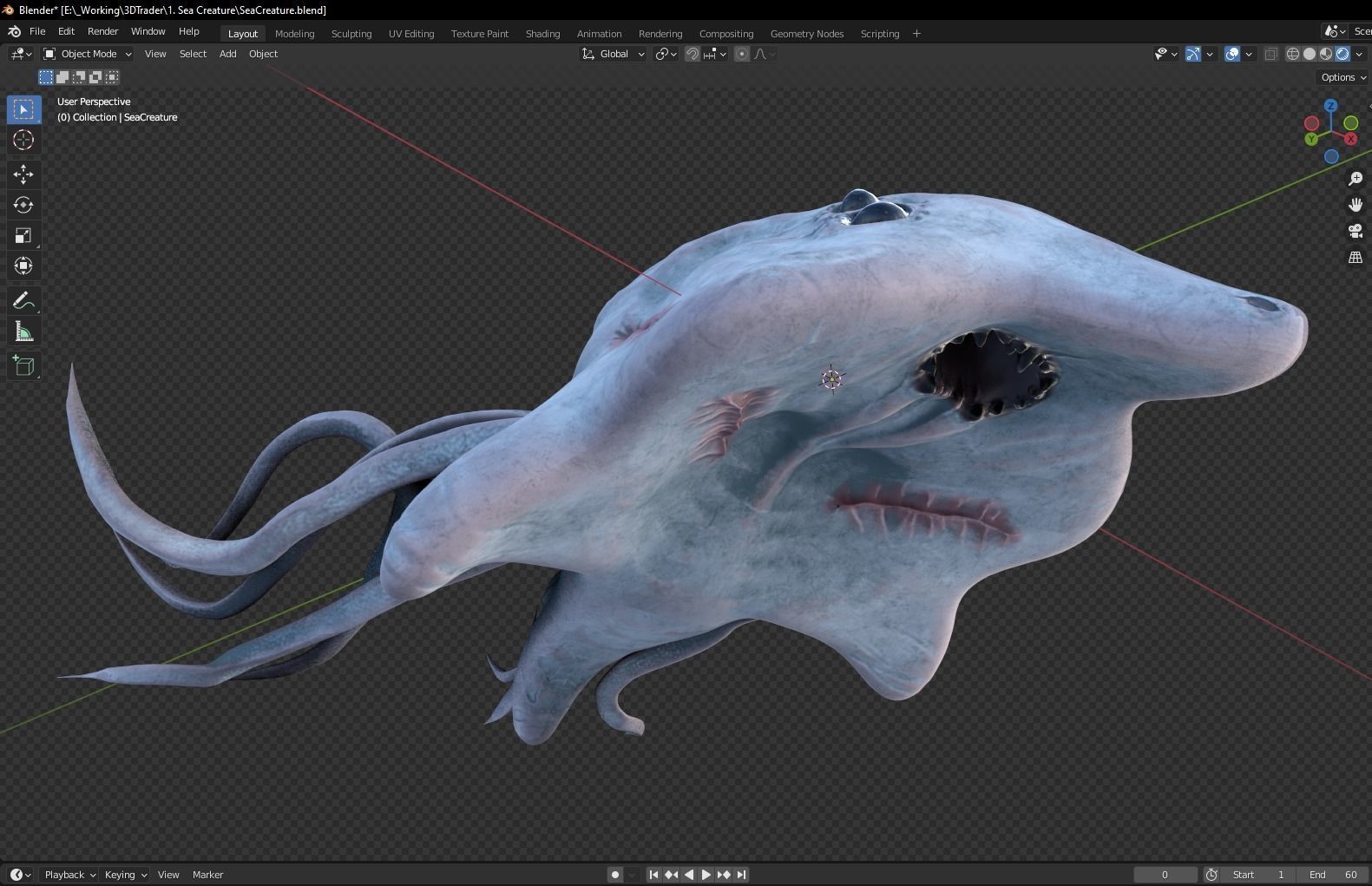Switch to the Geometry Nodes workspace tab

(807, 34)
